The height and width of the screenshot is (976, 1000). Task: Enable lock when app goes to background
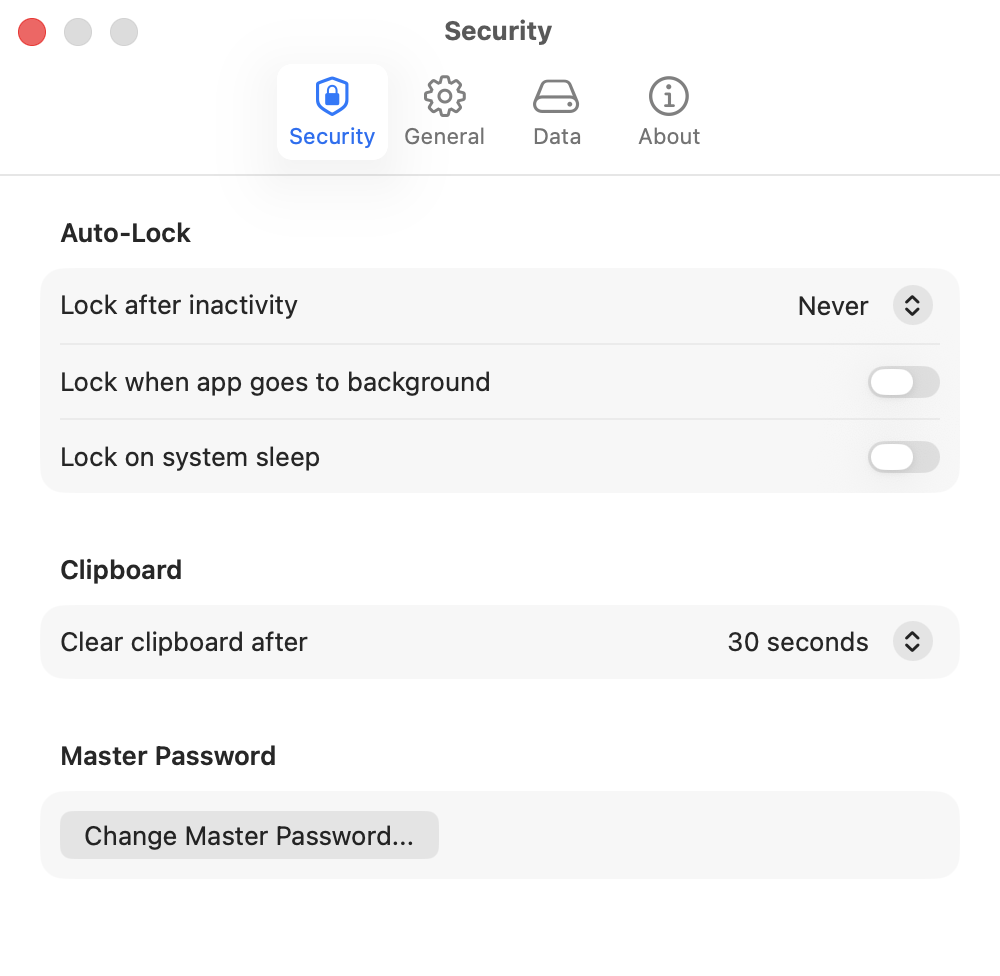tap(903, 382)
